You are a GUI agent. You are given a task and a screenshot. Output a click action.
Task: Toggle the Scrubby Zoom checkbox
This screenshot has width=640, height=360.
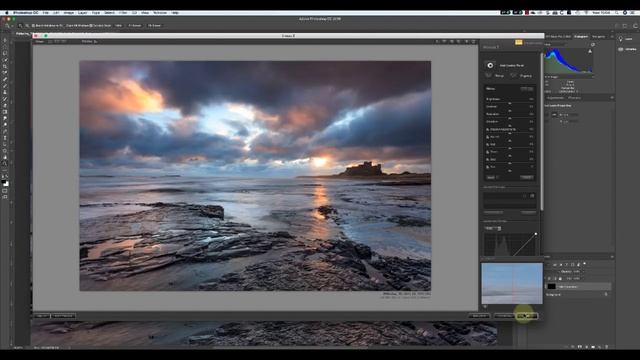tap(91, 26)
